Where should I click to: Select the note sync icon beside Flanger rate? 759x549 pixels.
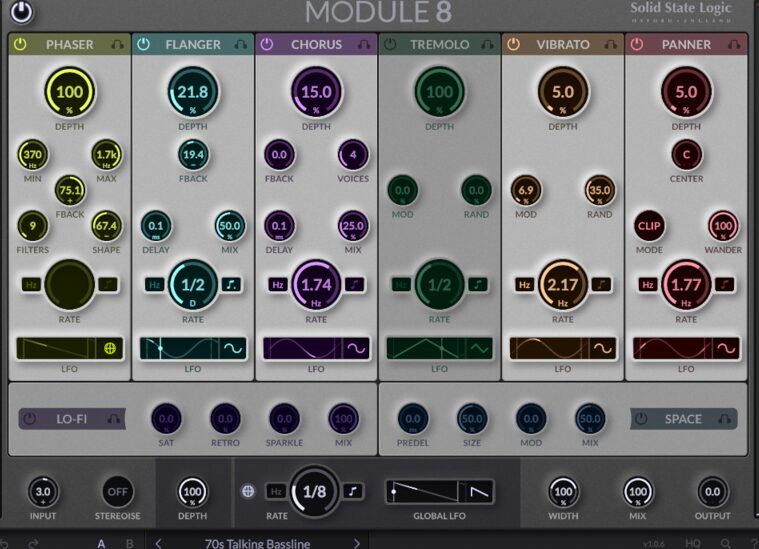point(232,285)
